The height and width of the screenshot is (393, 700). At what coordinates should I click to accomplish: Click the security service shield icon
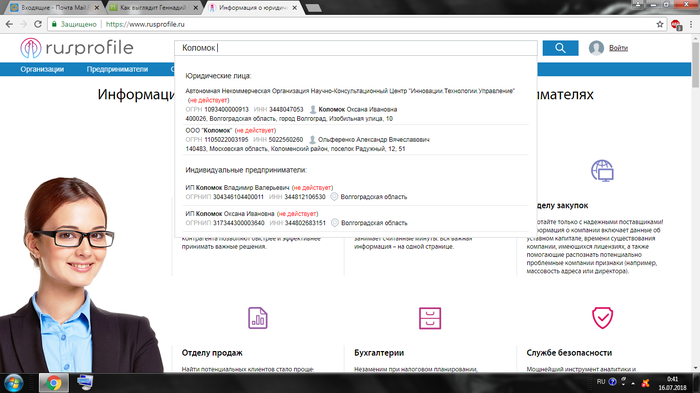pyautogui.click(x=602, y=318)
